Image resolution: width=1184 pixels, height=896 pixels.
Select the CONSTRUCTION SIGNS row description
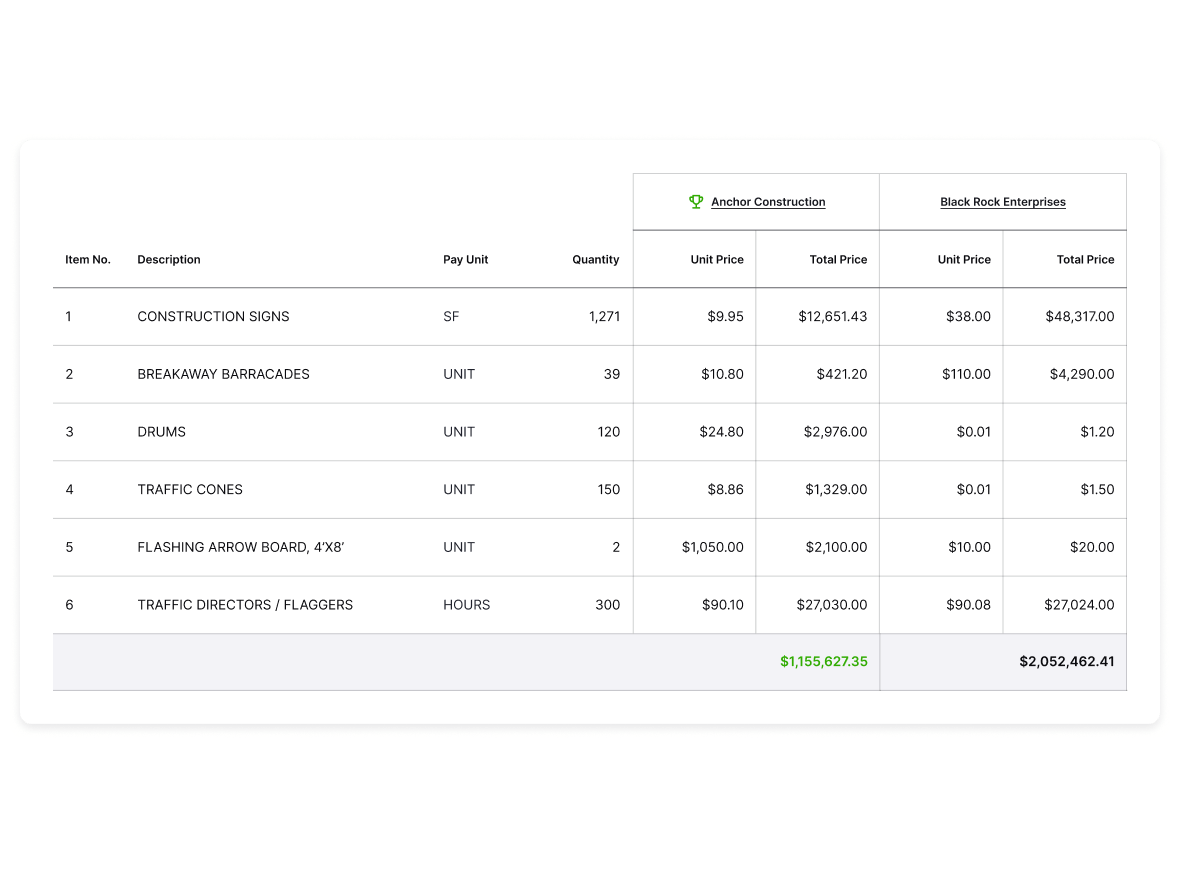point(213,317)
